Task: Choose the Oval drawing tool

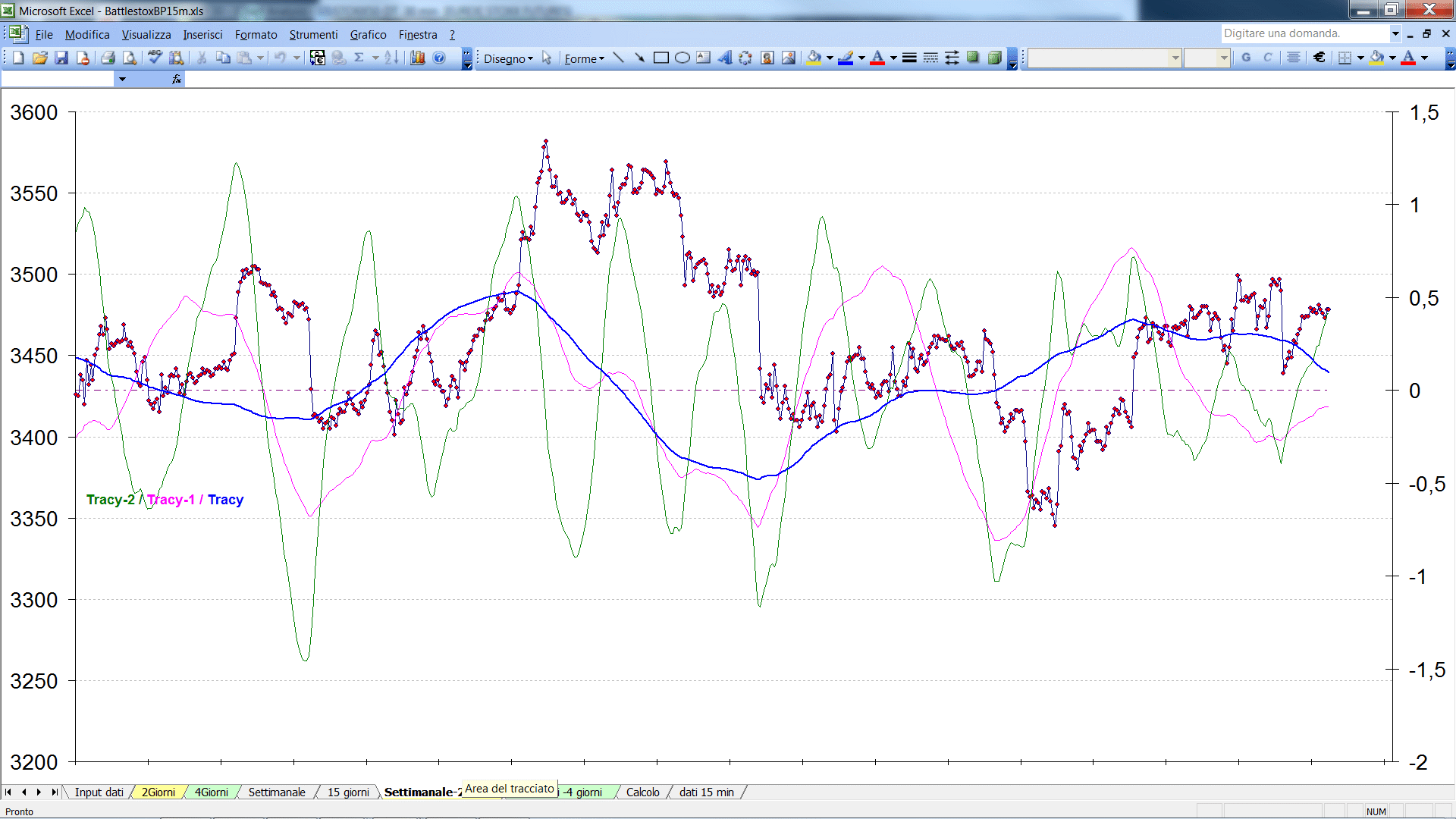Action: (682, 58)
